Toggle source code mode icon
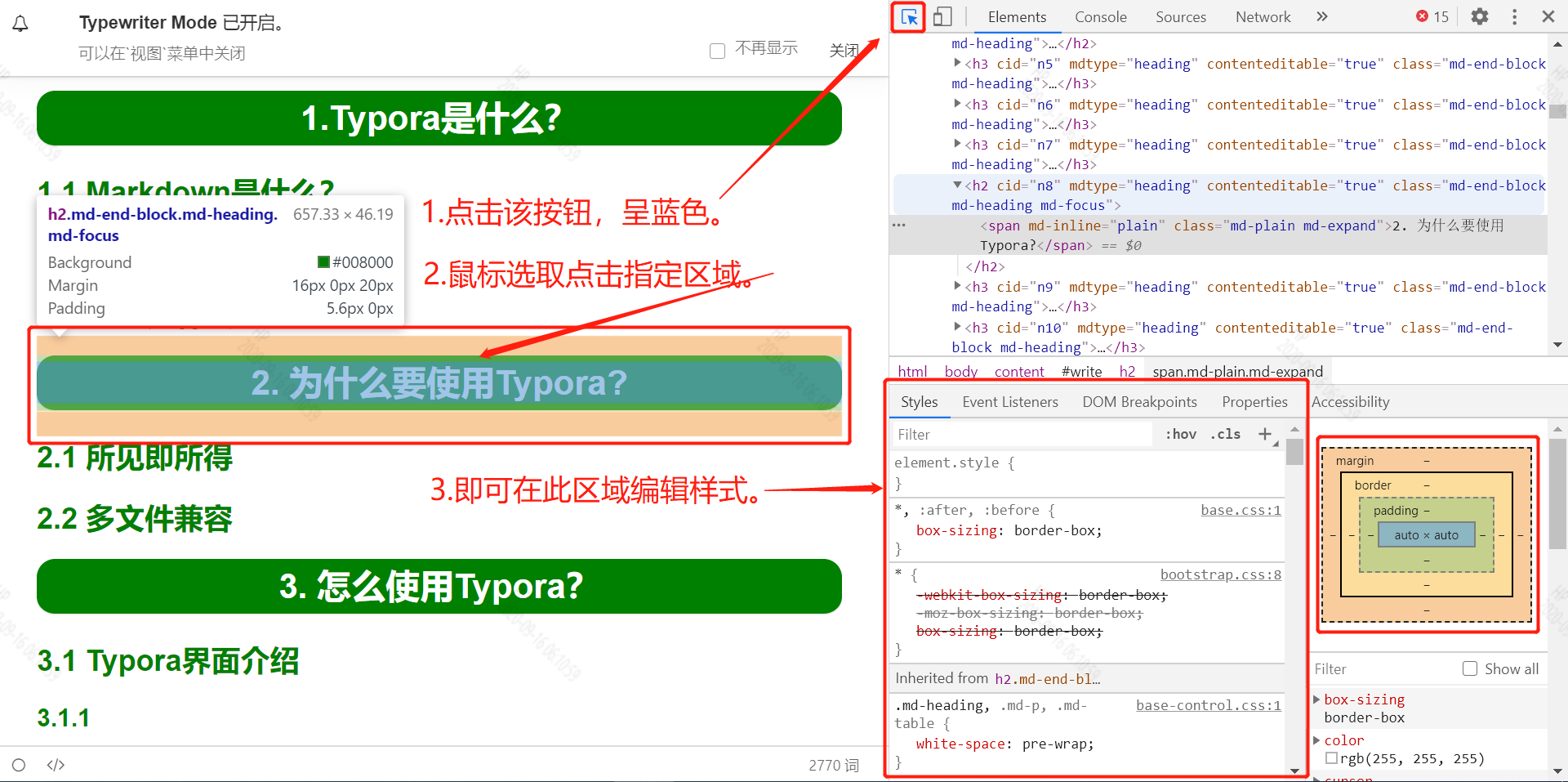The image size is (1568, 782). (56, 765)
